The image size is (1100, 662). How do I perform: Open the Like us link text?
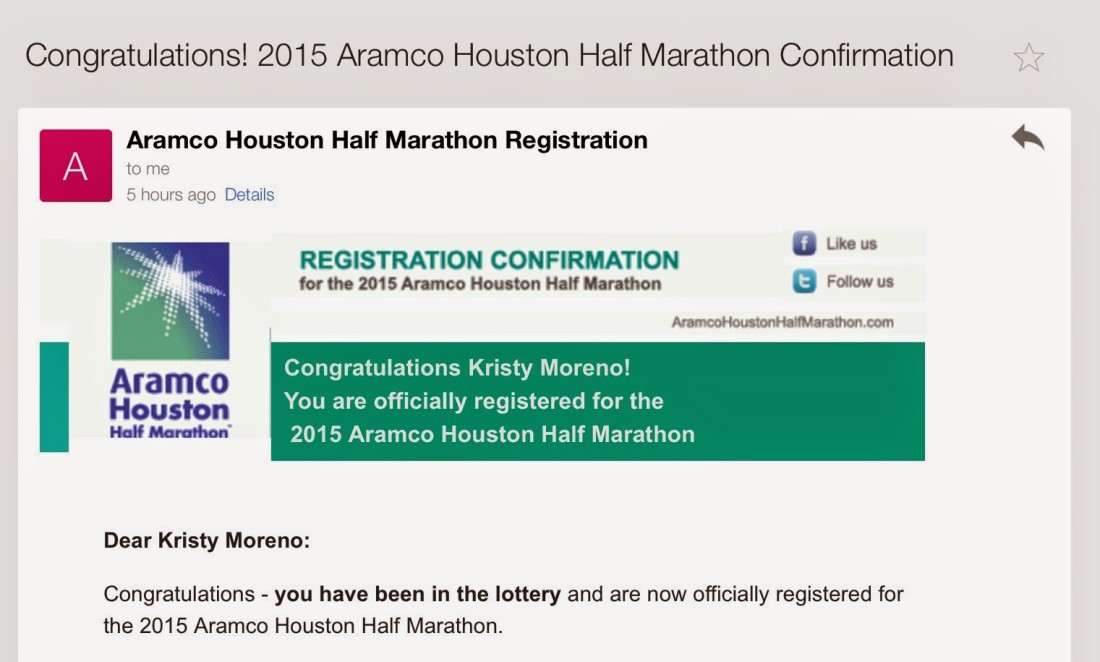[851, 243]
